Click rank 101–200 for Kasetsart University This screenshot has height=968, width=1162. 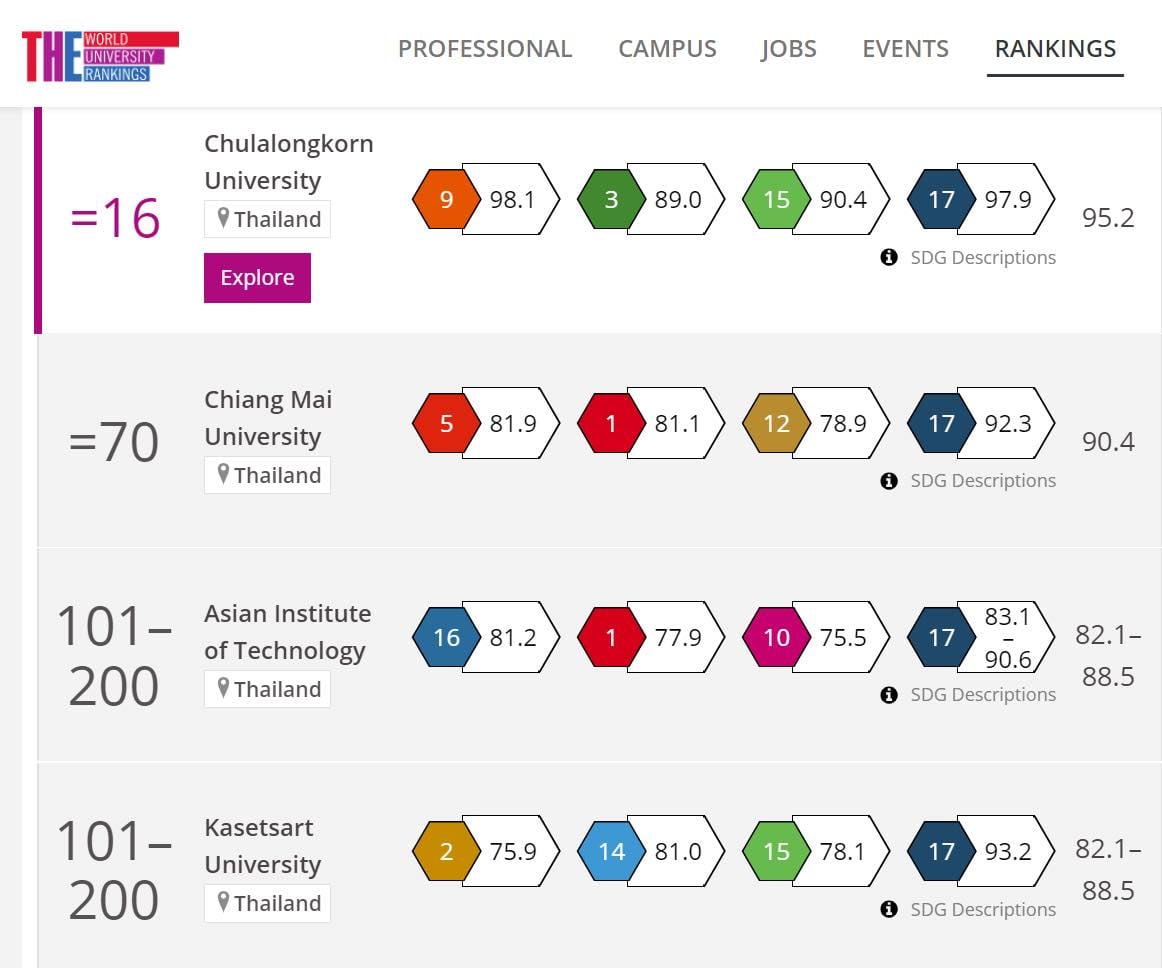coord(114,871)
